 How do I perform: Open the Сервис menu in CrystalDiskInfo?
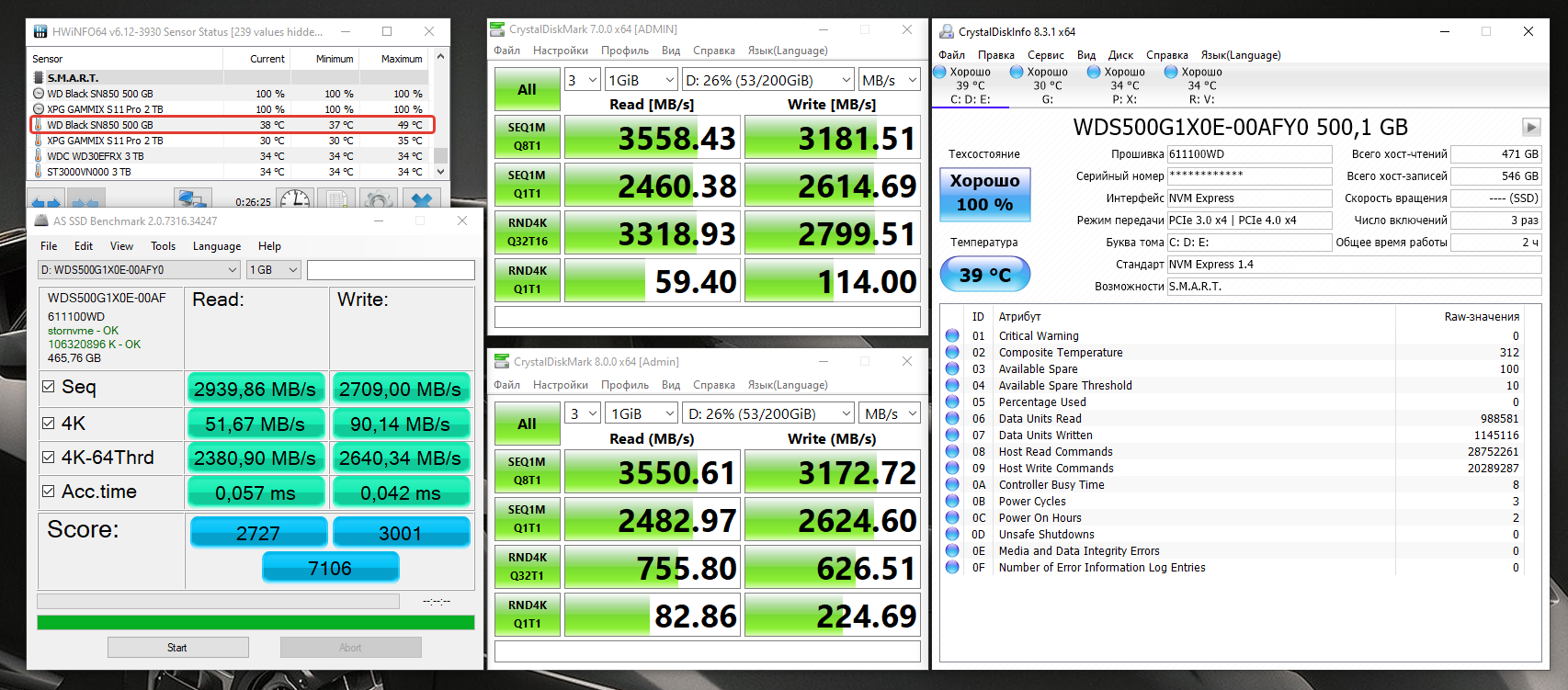coord(1045,55)
